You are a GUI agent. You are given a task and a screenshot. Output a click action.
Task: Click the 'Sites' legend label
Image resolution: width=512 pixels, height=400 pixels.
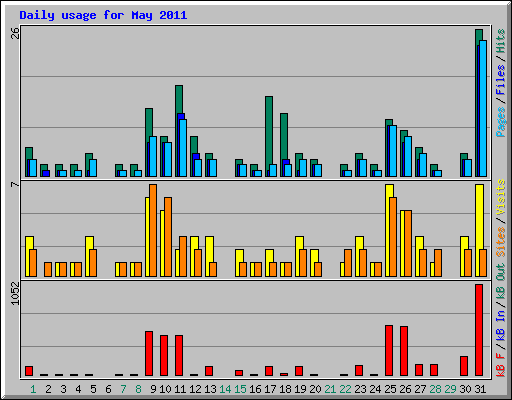501,242
